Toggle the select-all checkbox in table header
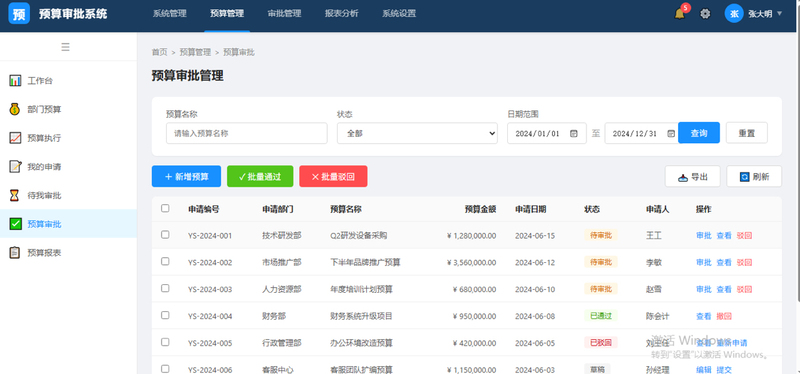The width and height of the screenshot is (800, 374). pos(165,208)
